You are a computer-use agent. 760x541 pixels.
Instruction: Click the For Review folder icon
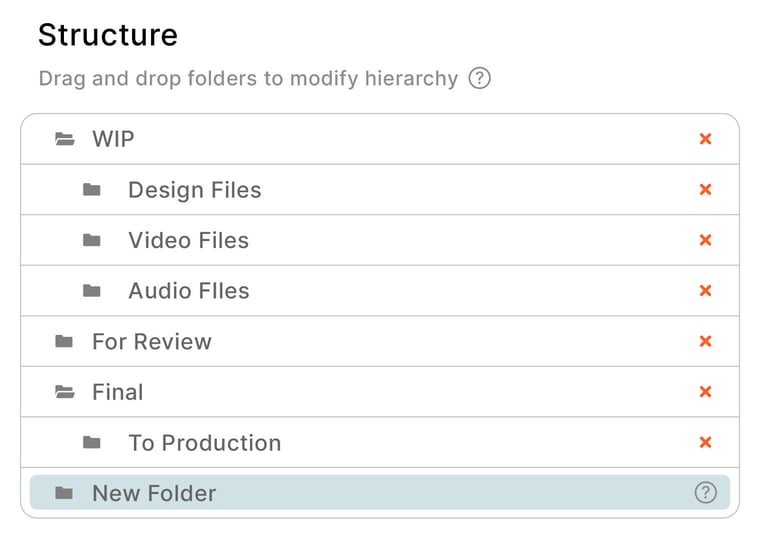coord(65,341)
